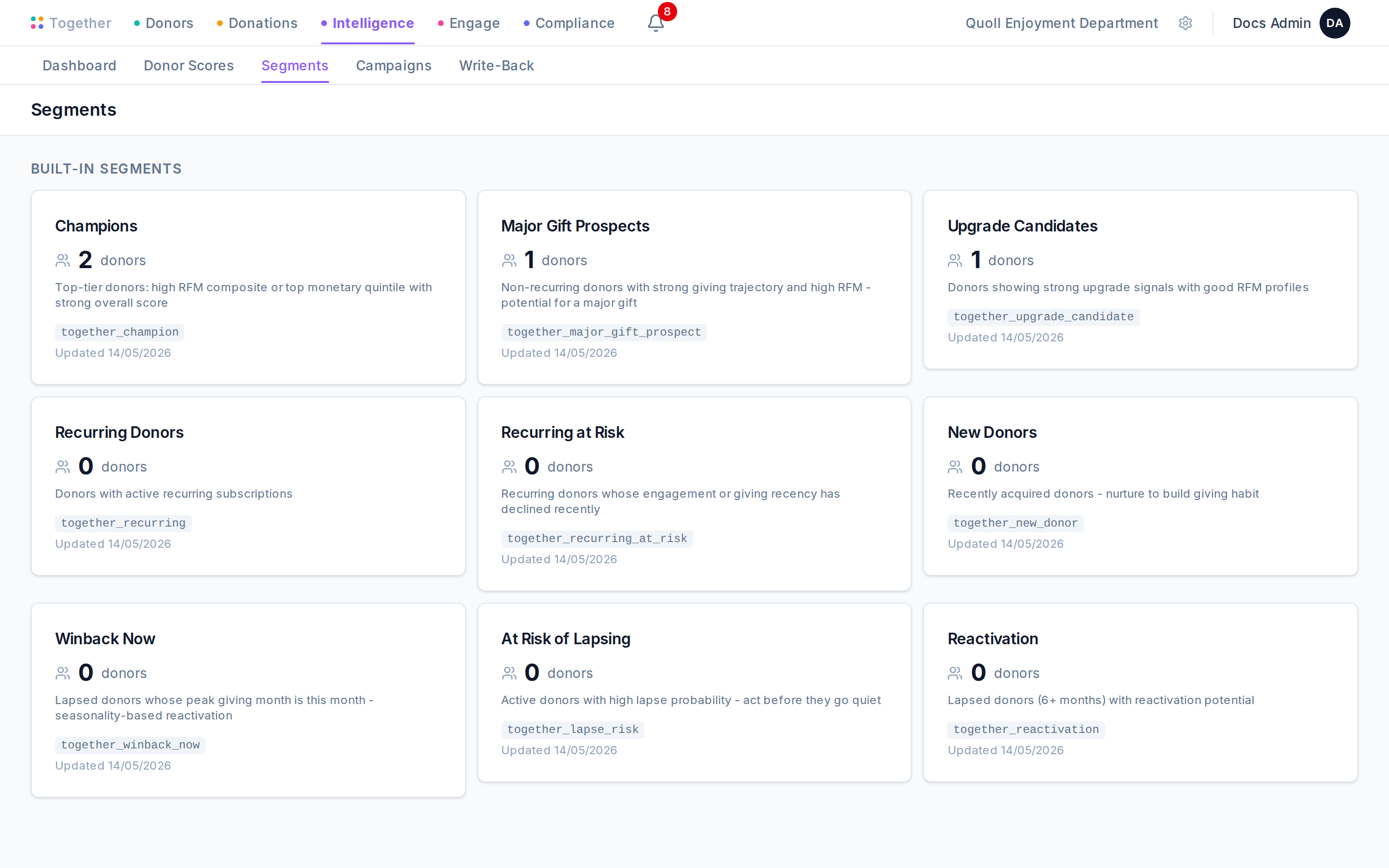Switch to the Dashboard tab

pyautogui.click(x=79, y=66)
